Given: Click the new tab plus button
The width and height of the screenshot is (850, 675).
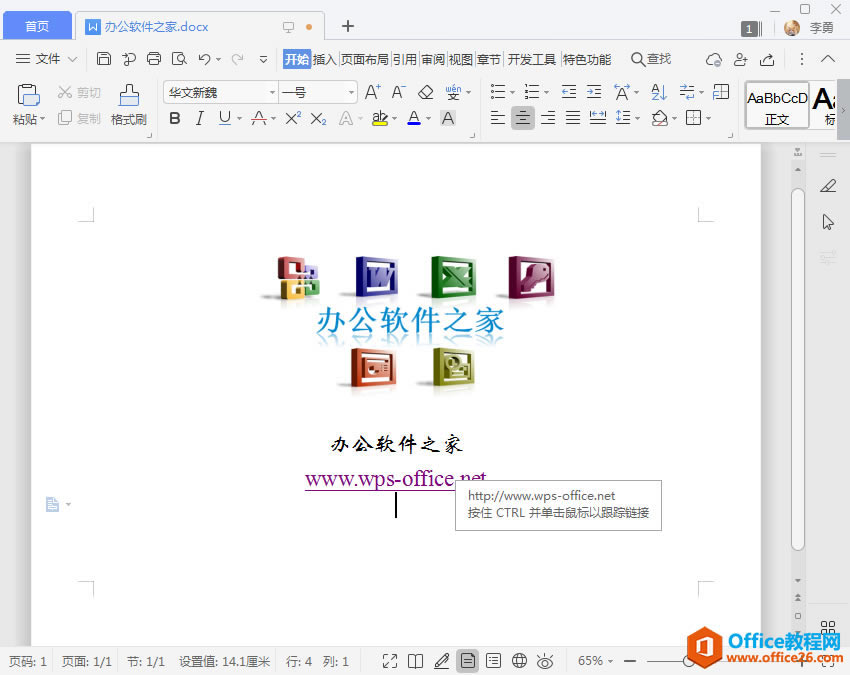Looking at the screenshot, I should (347, 25).
